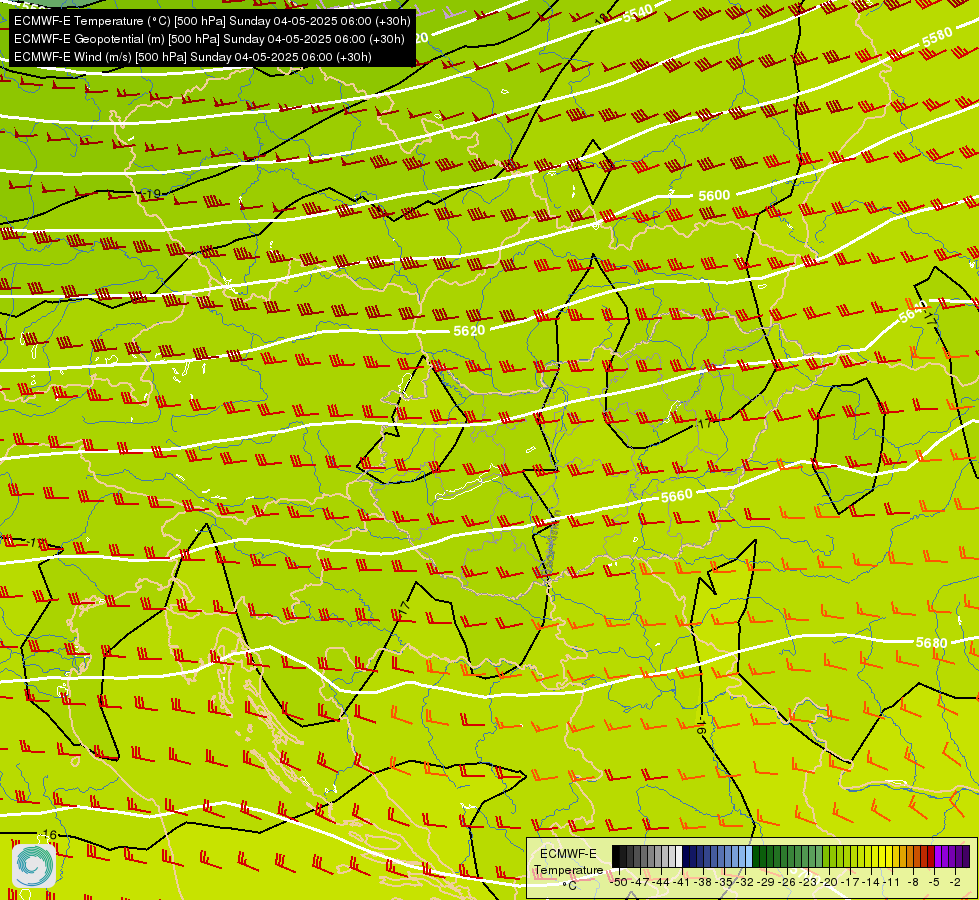The image size is (979, 900).
Task: Click the -44 legend tick label
Action: [661, 883]
